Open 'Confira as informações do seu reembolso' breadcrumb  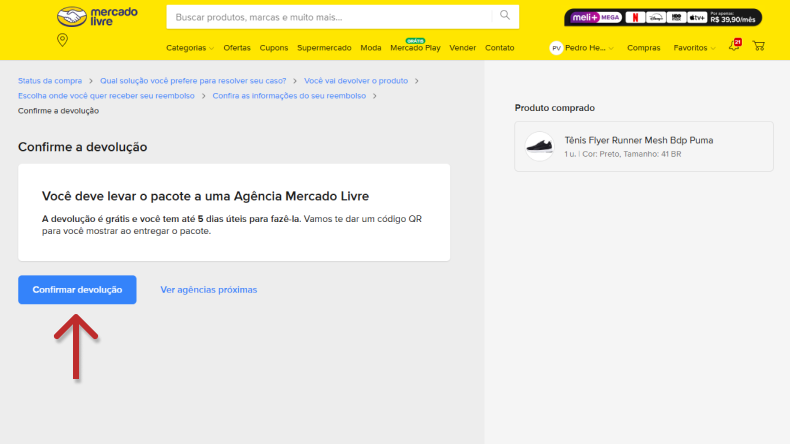pyautogui.click(x=289, y=96)
